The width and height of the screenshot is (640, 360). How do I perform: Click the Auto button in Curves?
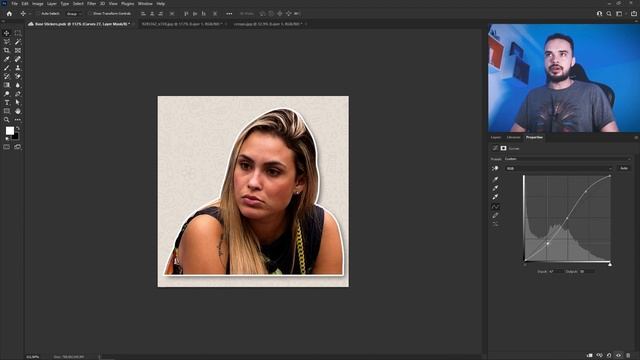624,168
